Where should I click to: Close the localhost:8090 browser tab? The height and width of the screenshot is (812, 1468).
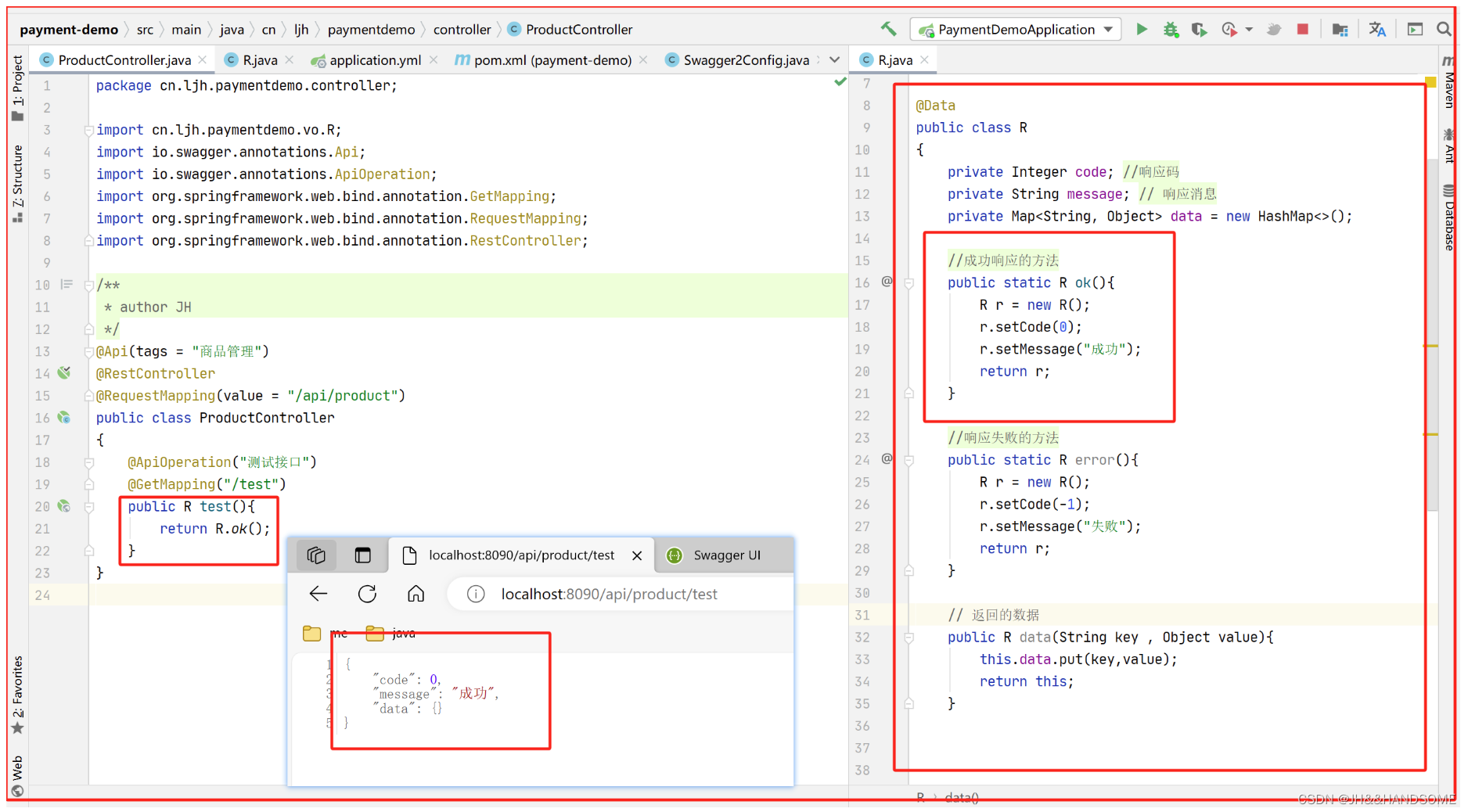point(637,555)
